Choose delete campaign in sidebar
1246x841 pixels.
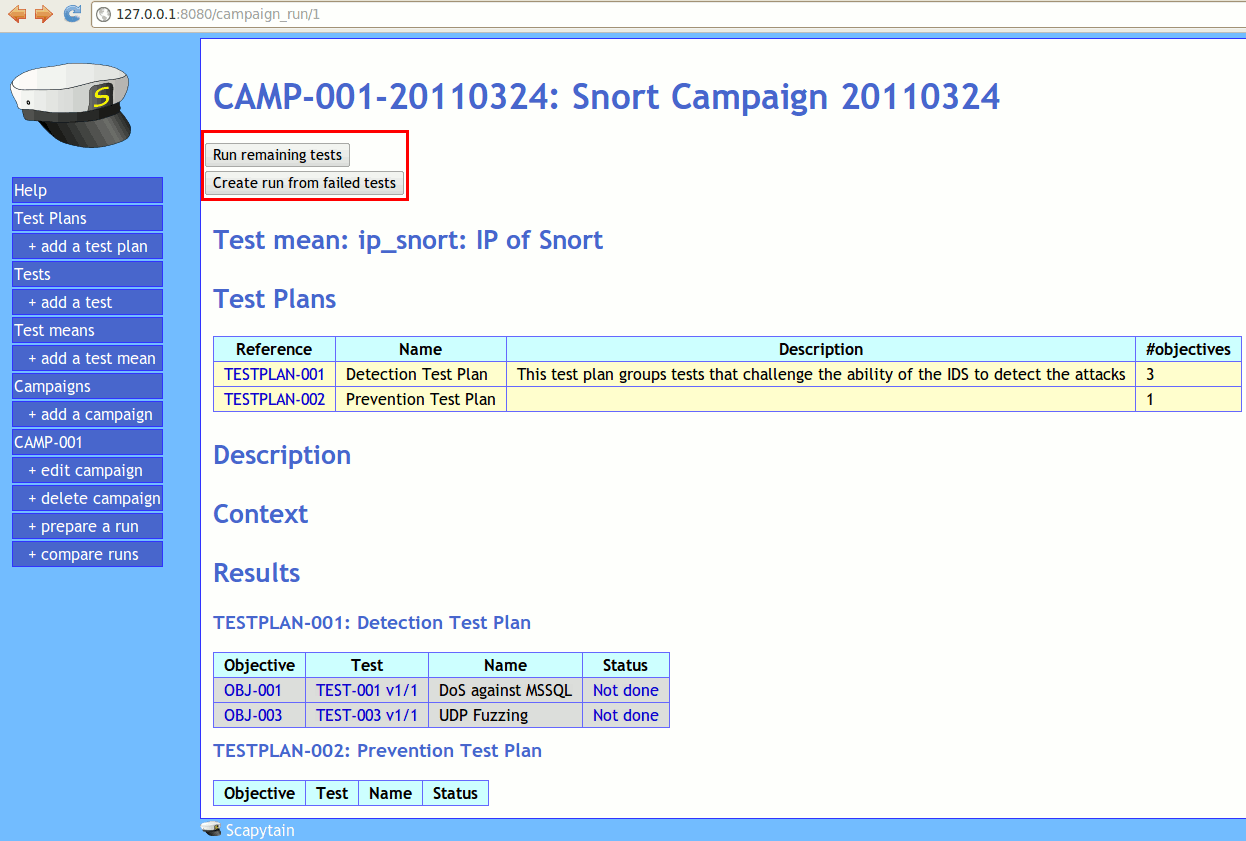(93, 498)
